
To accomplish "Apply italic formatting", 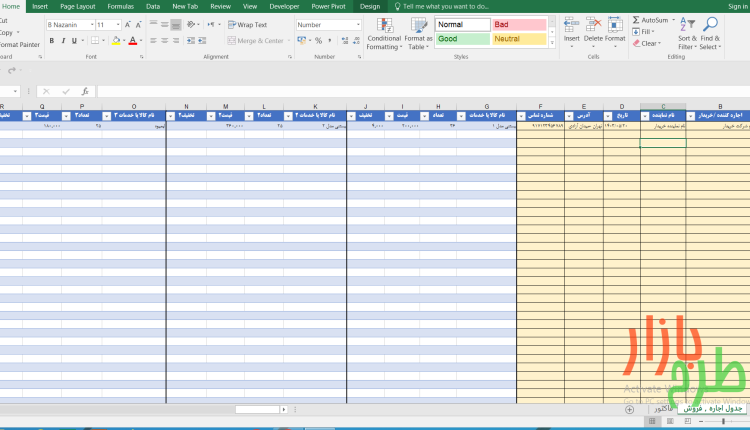I will [63, 41].
